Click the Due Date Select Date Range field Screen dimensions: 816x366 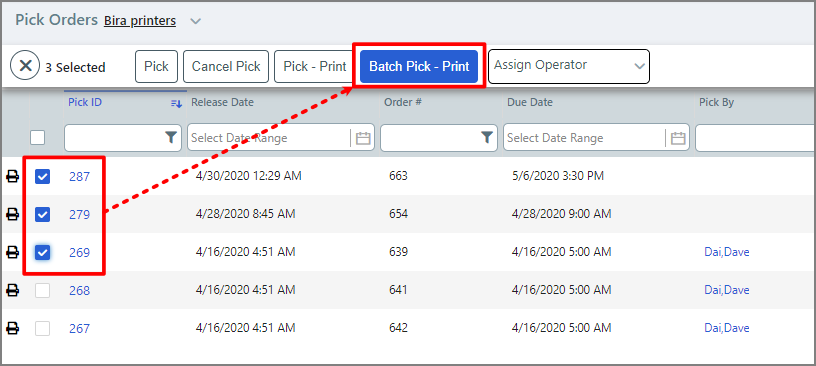(x=596, y=138)
